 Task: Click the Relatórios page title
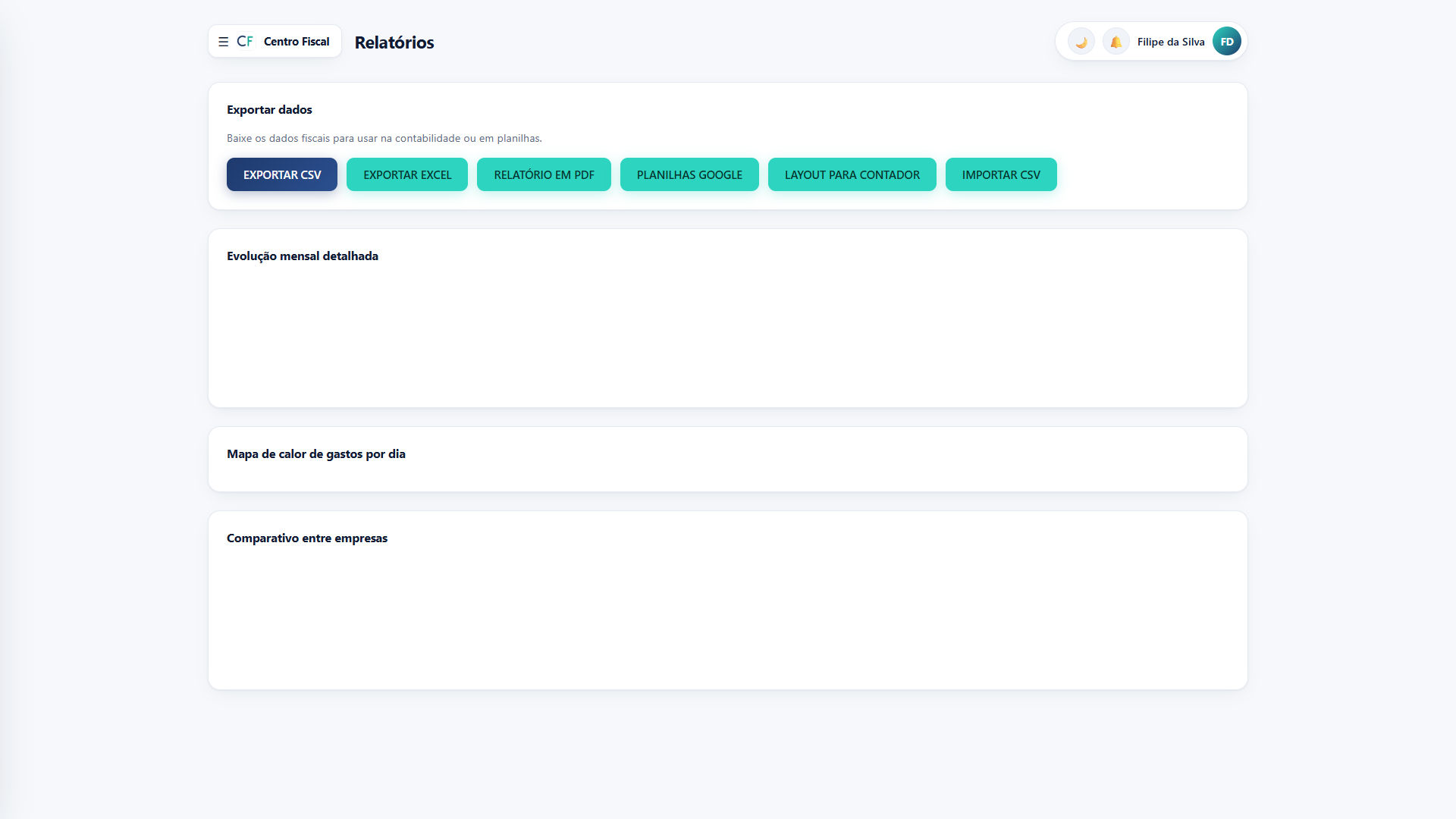(x=394, y=42)
